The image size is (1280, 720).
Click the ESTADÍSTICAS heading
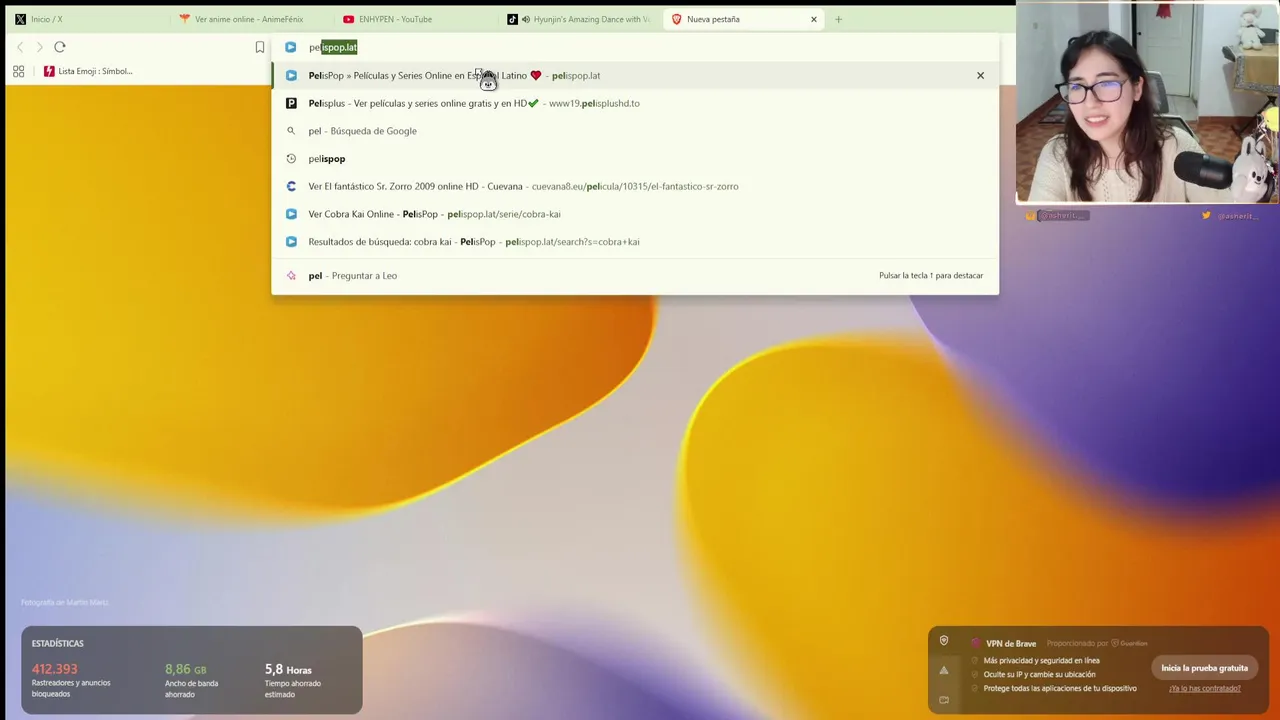pos(57,643)
